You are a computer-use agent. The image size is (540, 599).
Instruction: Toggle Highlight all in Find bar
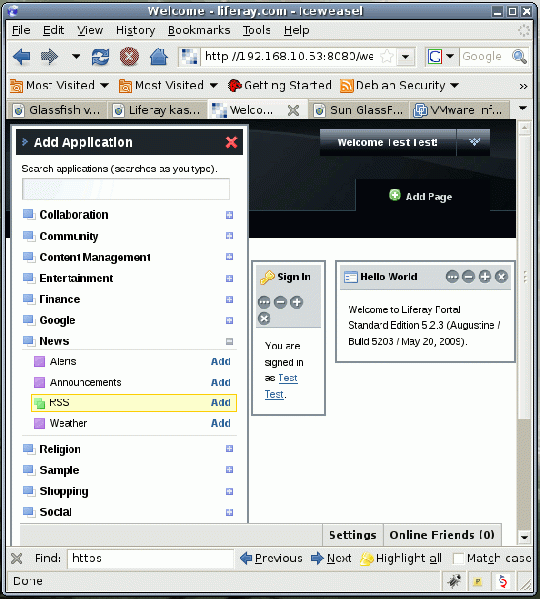401,559
